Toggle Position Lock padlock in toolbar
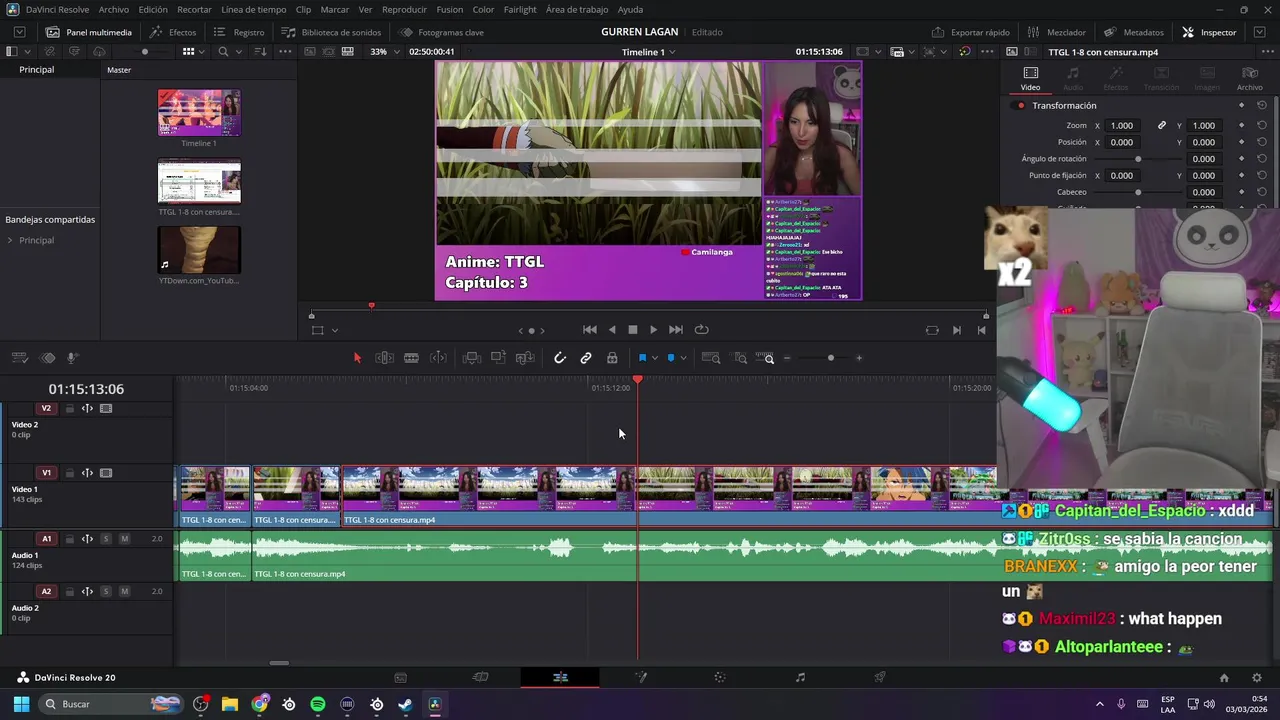Viewport: 1280px width, 720px height. [612, 358]
